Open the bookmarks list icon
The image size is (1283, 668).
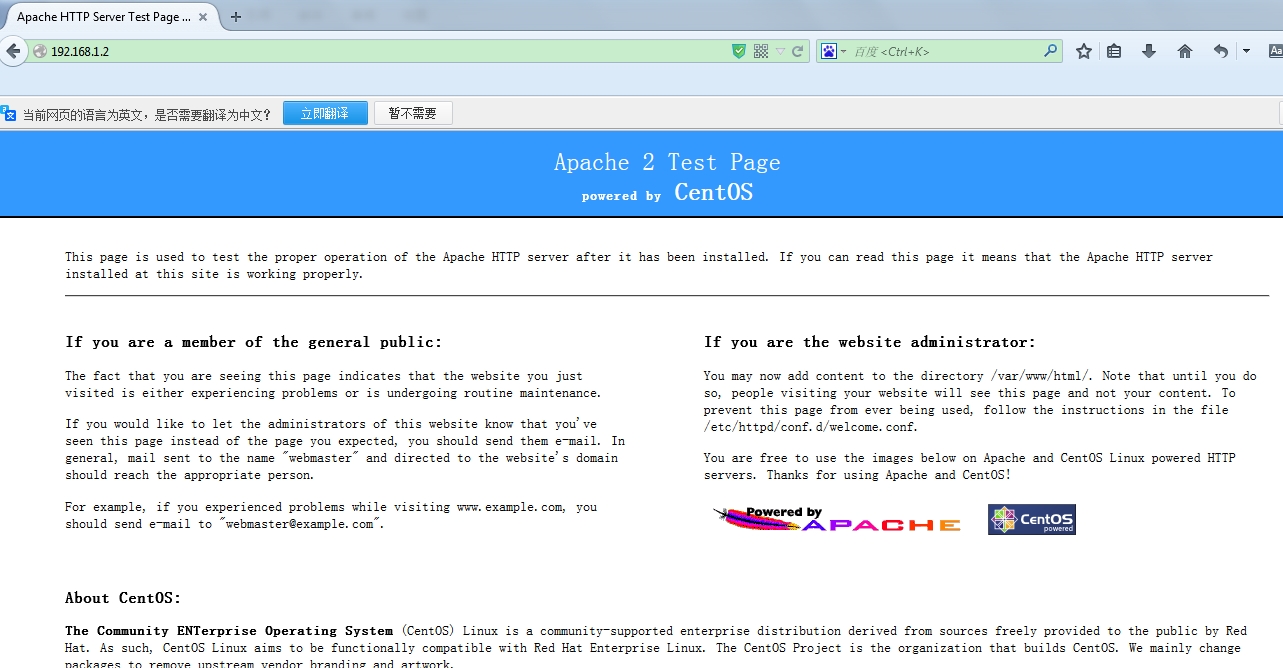[1114, 51]
